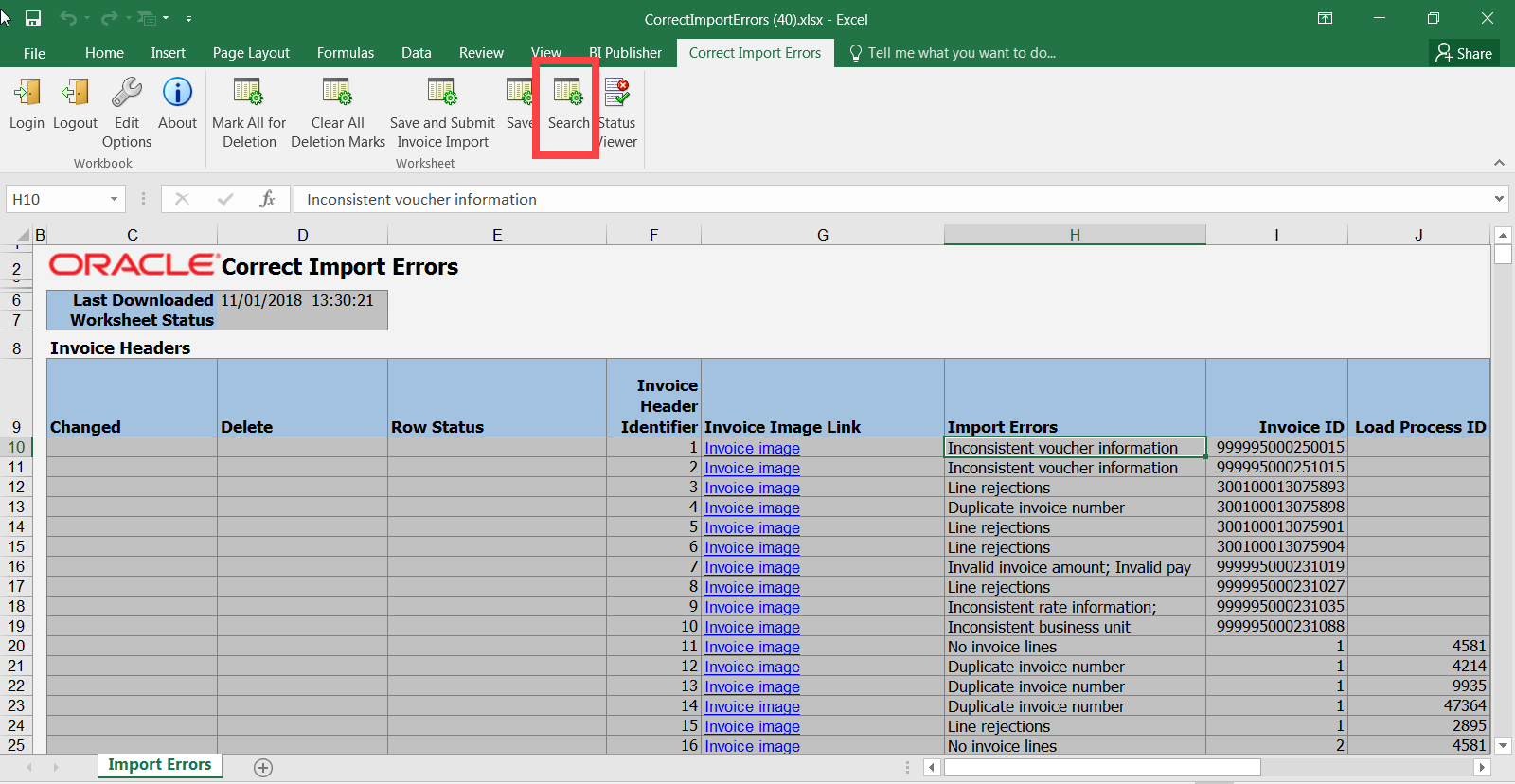Screen dimensions: 1515x784
Task: Open the File menu
Action: point(34,53)
